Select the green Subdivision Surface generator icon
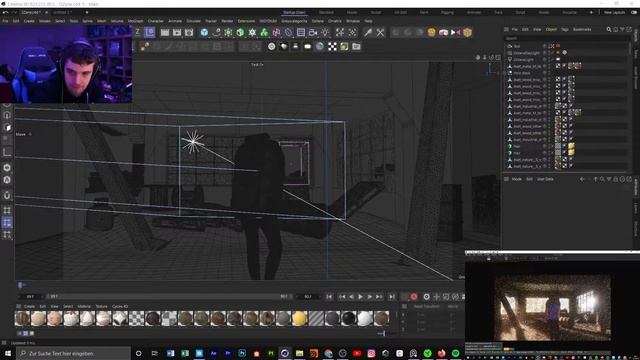 [x=240, y=32]
